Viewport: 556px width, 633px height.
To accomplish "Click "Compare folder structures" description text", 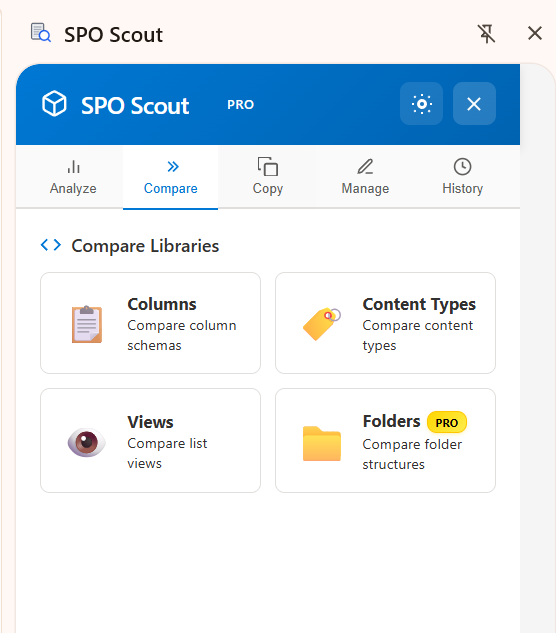I will tap(412, 454).
